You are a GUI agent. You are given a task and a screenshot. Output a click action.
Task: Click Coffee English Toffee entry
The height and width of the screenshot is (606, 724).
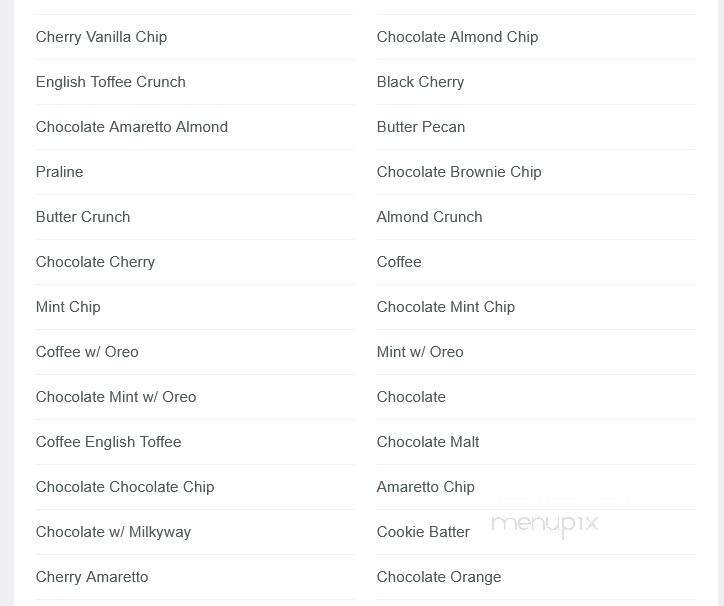pos(108,442)
